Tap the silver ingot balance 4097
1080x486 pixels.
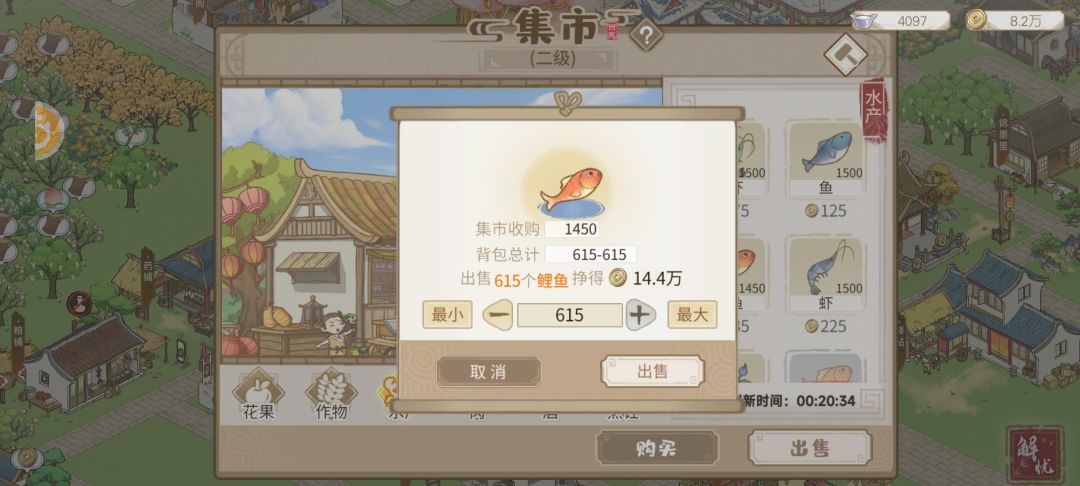coord(901,21)
